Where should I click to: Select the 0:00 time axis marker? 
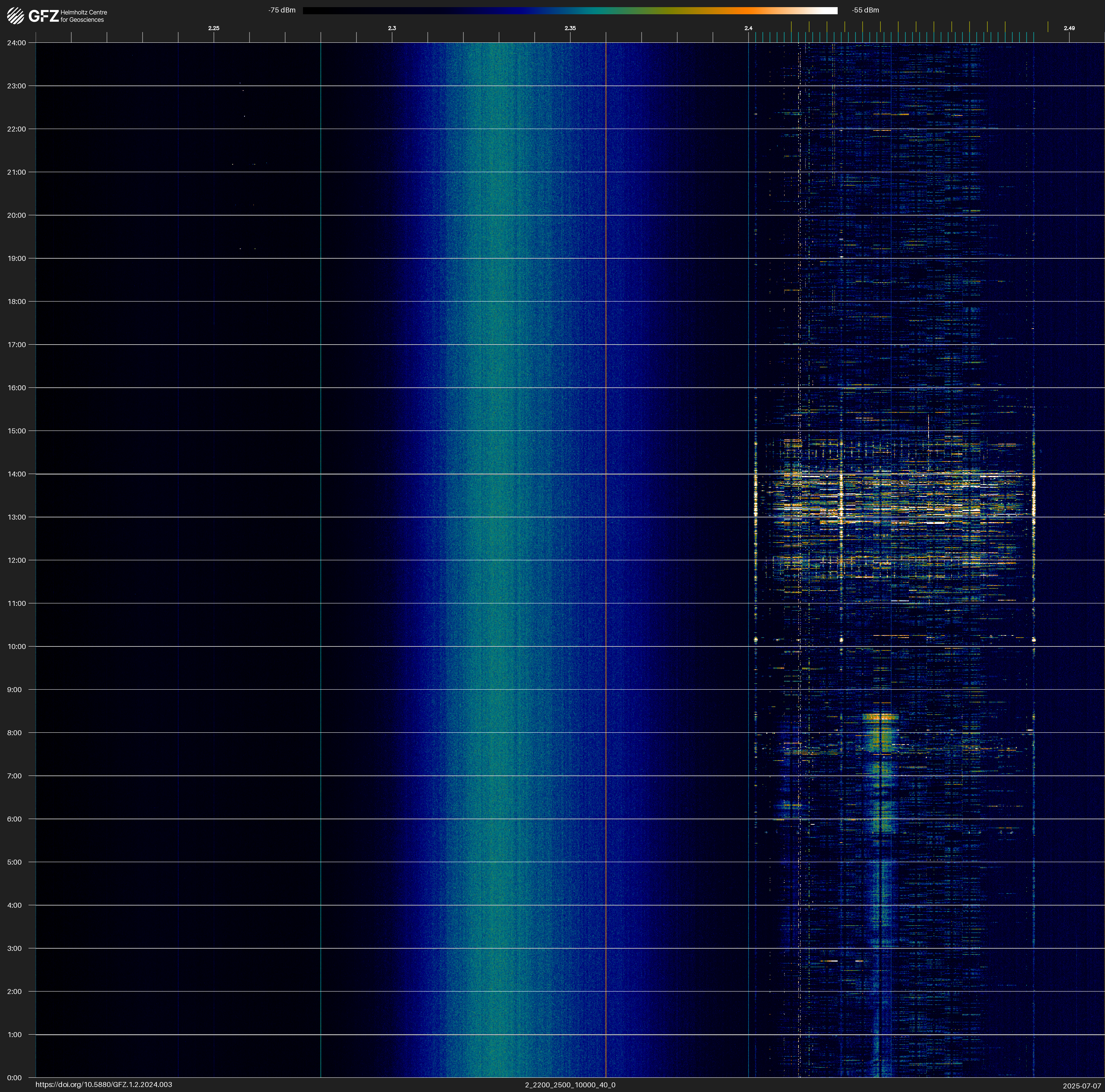point(14,1078)
